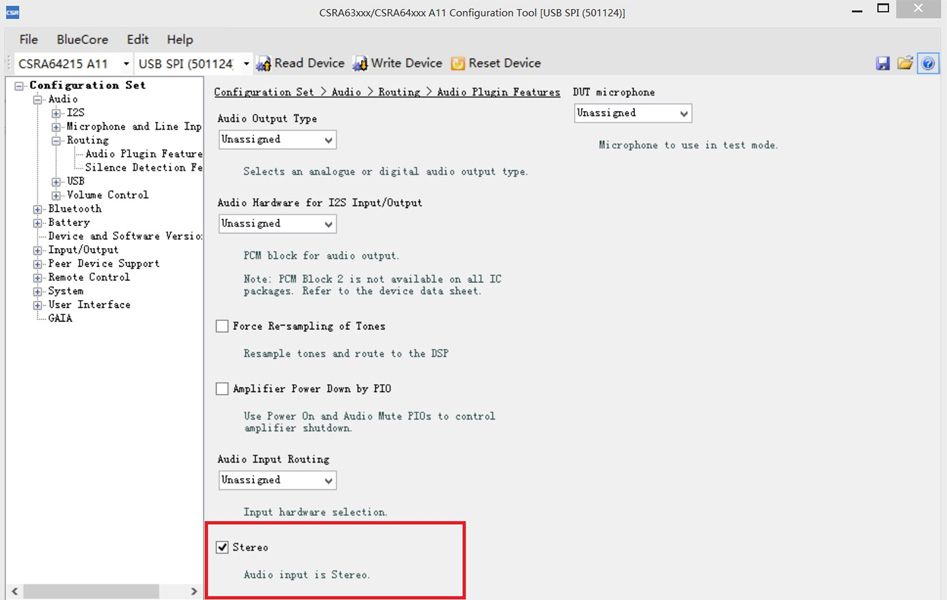
Task: Click the Read Device toolbar icon
Action: pos(264,63)
